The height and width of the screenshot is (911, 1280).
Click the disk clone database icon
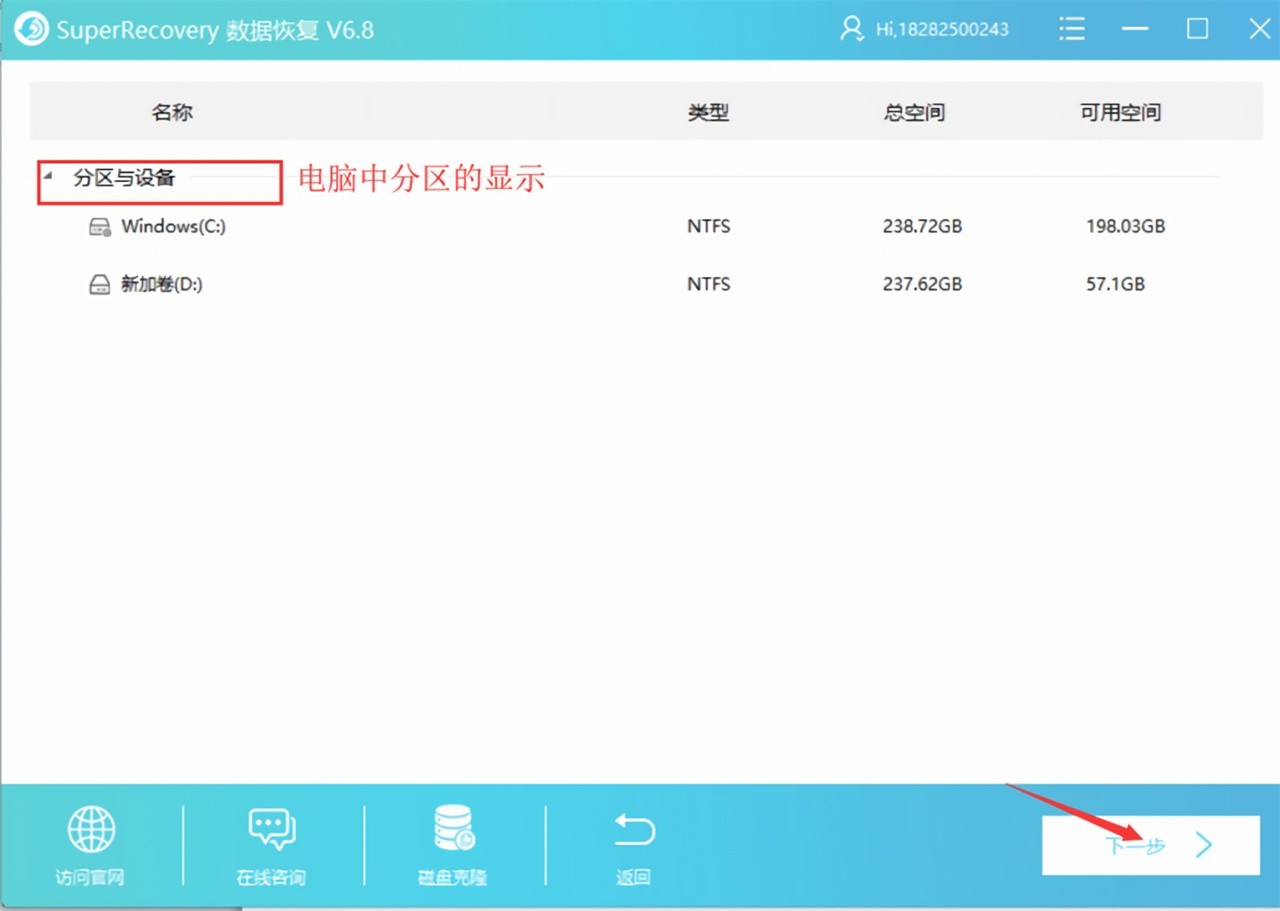pyautogui.click(x=453, y=829)
